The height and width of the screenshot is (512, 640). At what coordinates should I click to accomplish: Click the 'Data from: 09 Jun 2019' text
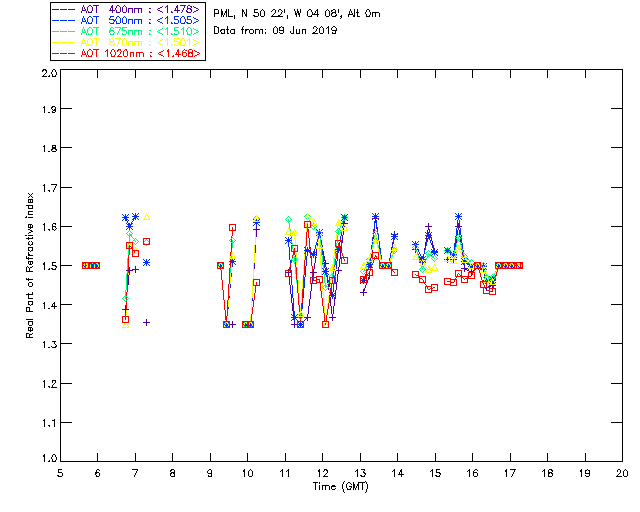pos(275,31)
